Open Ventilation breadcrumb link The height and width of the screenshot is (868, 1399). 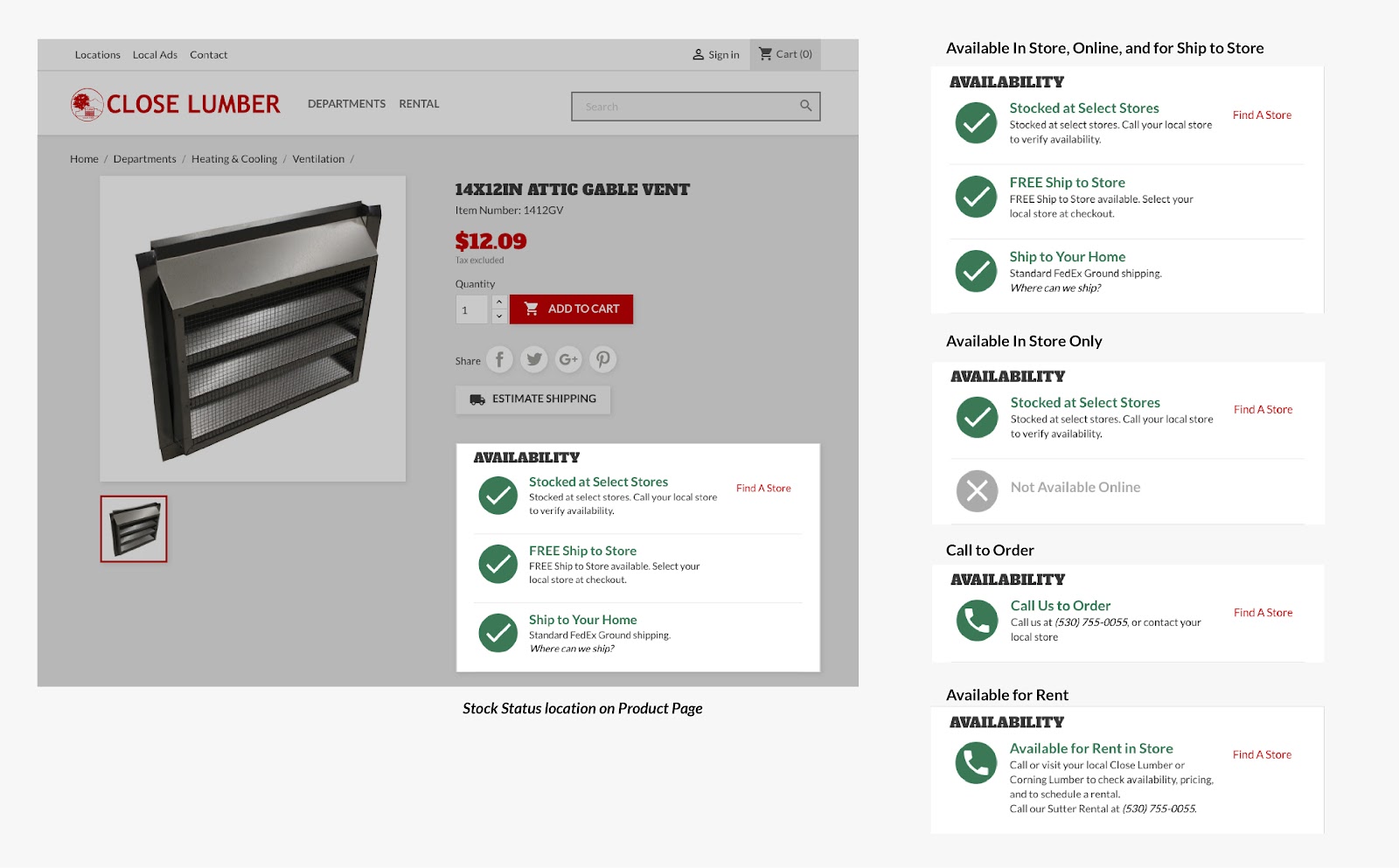(x=318, y=159)
